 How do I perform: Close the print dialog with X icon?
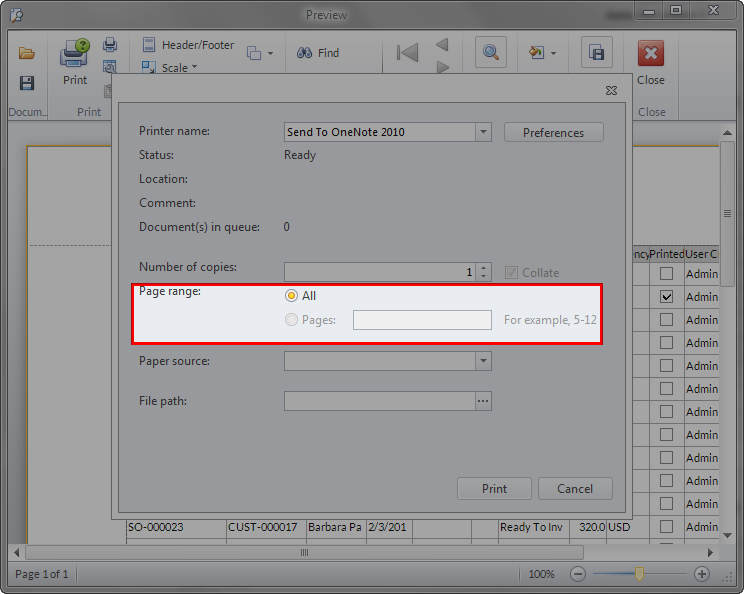[611, 90]
